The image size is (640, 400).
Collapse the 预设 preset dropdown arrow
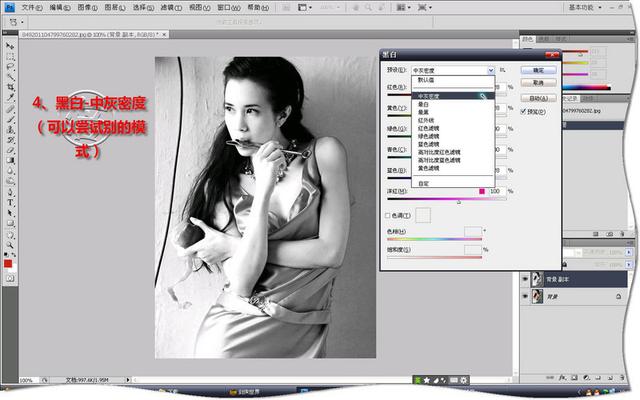tap(491, 71)
